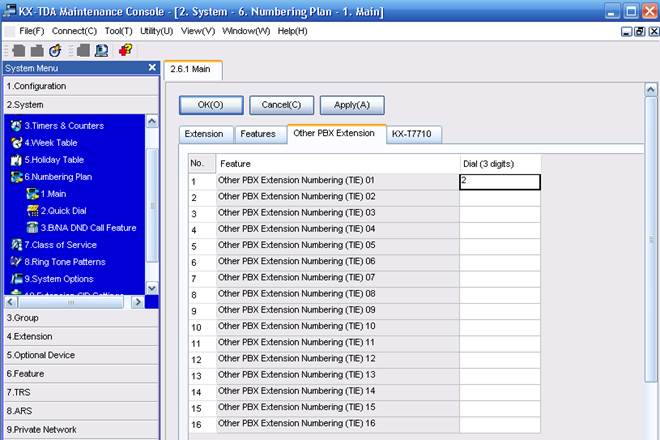This screenshot has width=660, height=440.
Task: Click the 1.Main tree icon
Action: coord(32,194)
